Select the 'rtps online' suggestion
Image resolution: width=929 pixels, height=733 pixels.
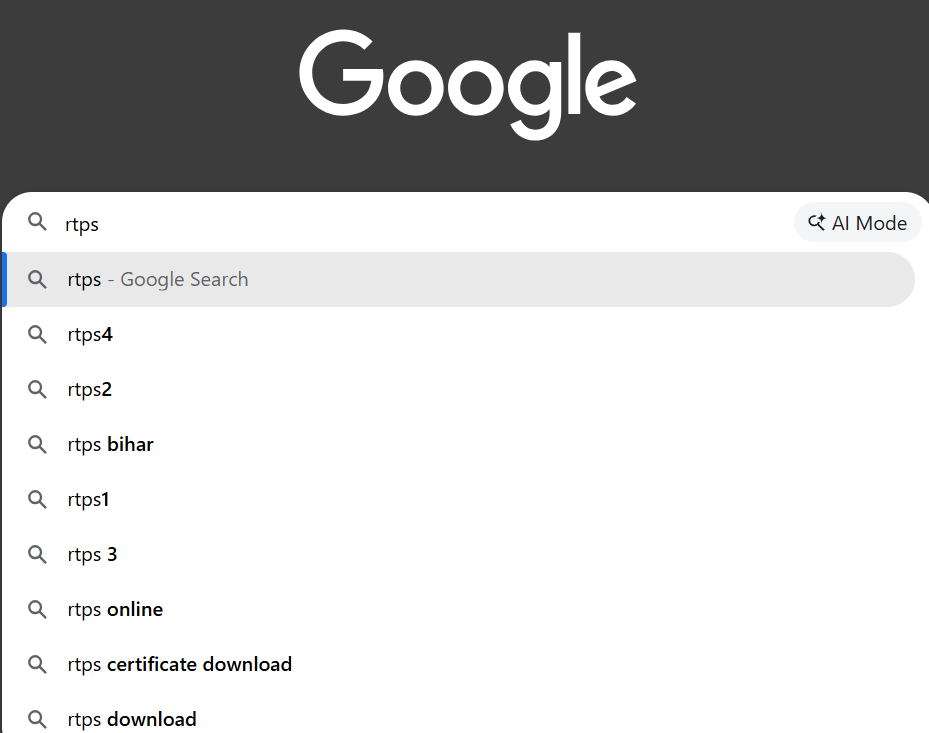115,610
